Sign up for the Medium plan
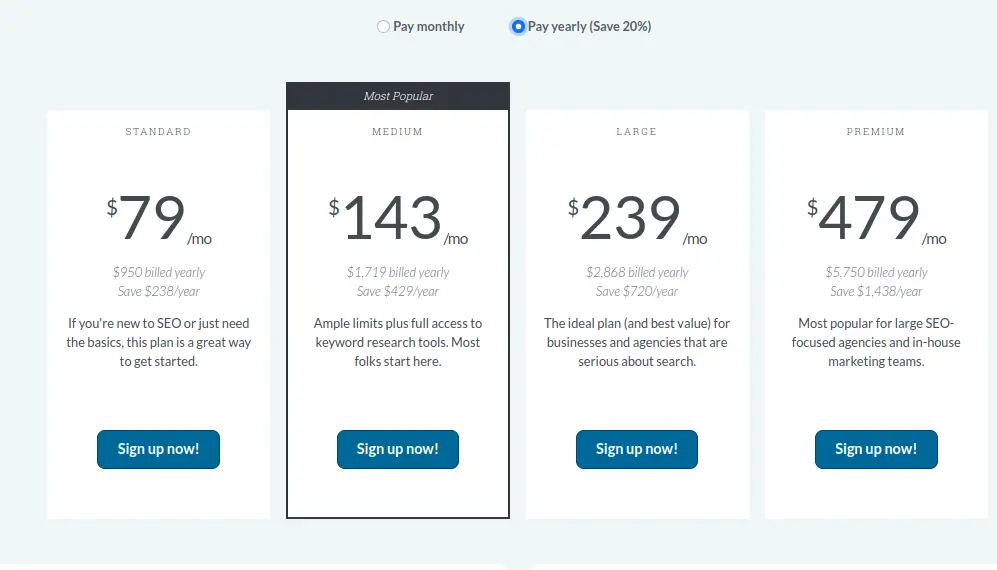997x570 pixels. click(x=397, y=449)
